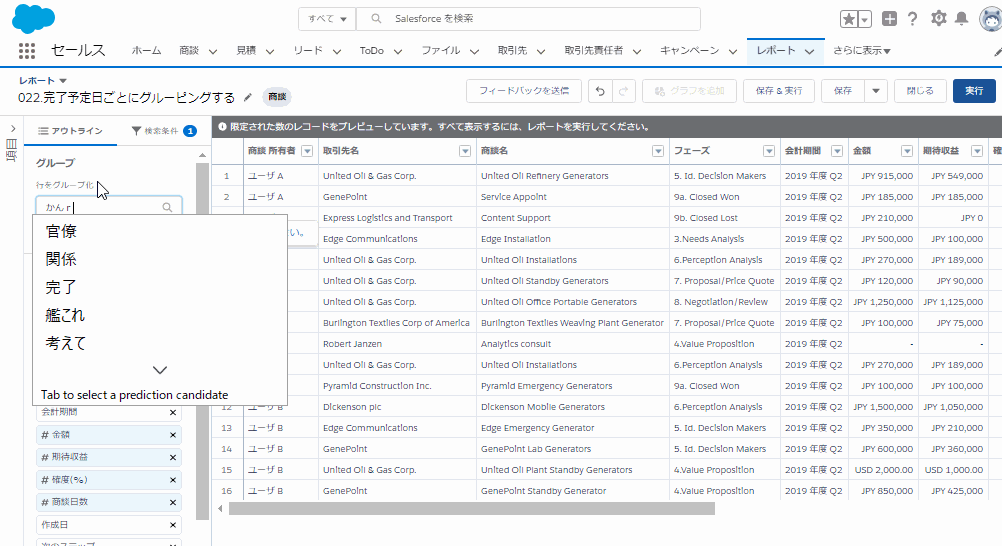The height and width of the screenshot is (546, 1002).
Task: Click the 保存 button
Action: (843, 91)
